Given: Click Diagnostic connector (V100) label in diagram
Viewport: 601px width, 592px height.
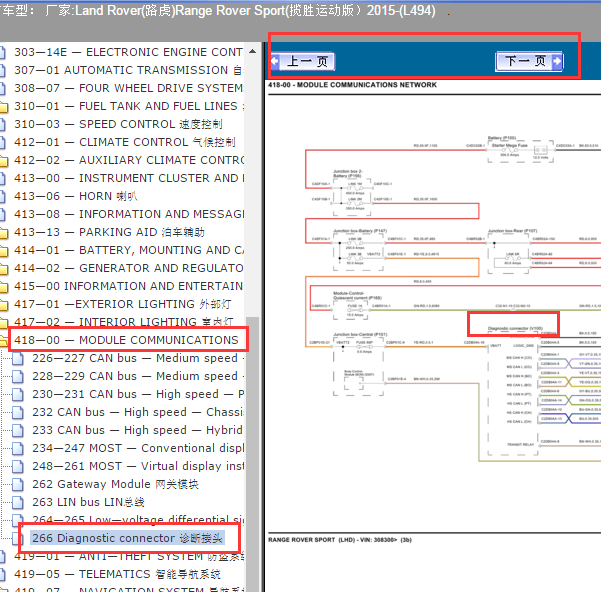Looking at the screenshot, I should point(515,328).
